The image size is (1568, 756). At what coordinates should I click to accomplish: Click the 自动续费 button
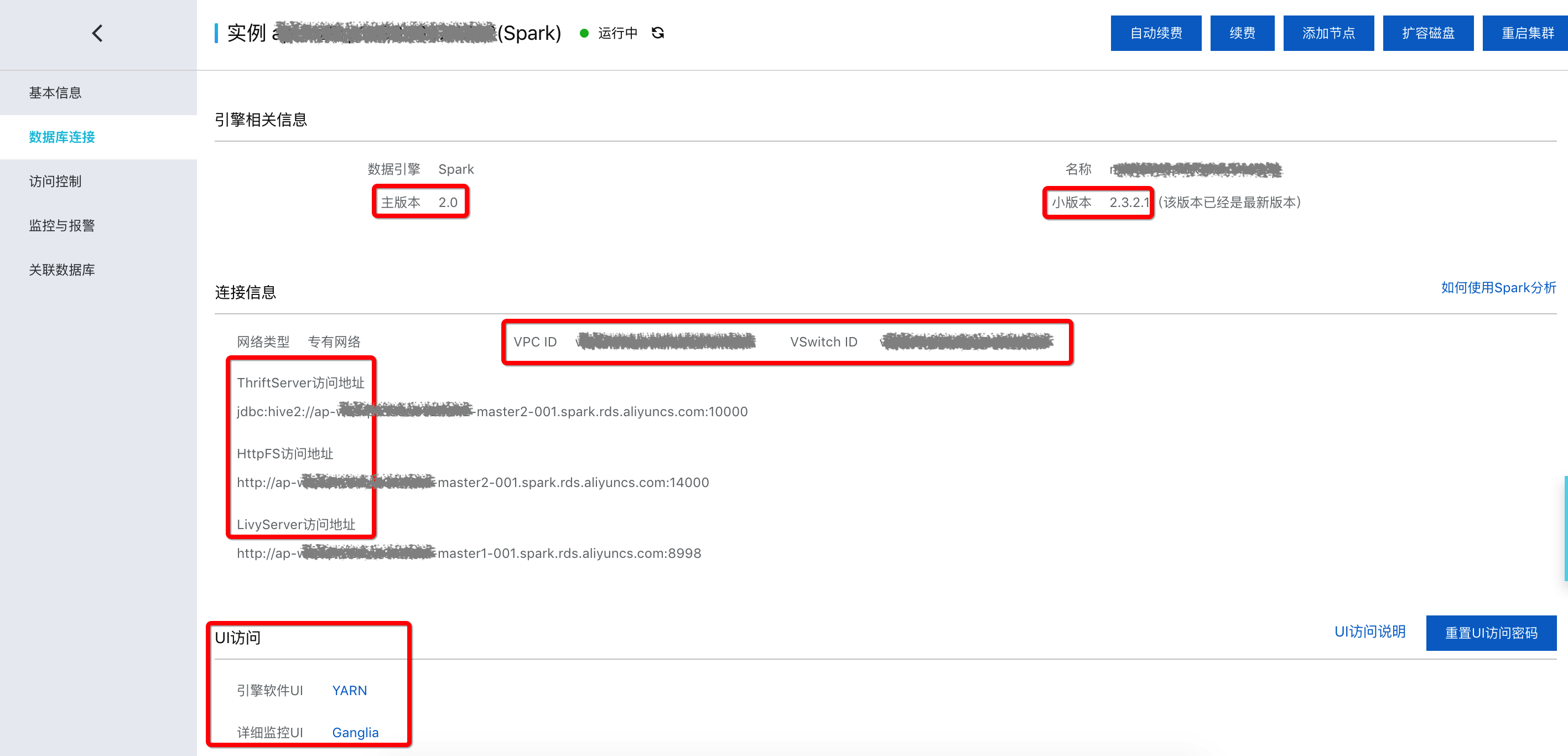[x=1155, y=33]
